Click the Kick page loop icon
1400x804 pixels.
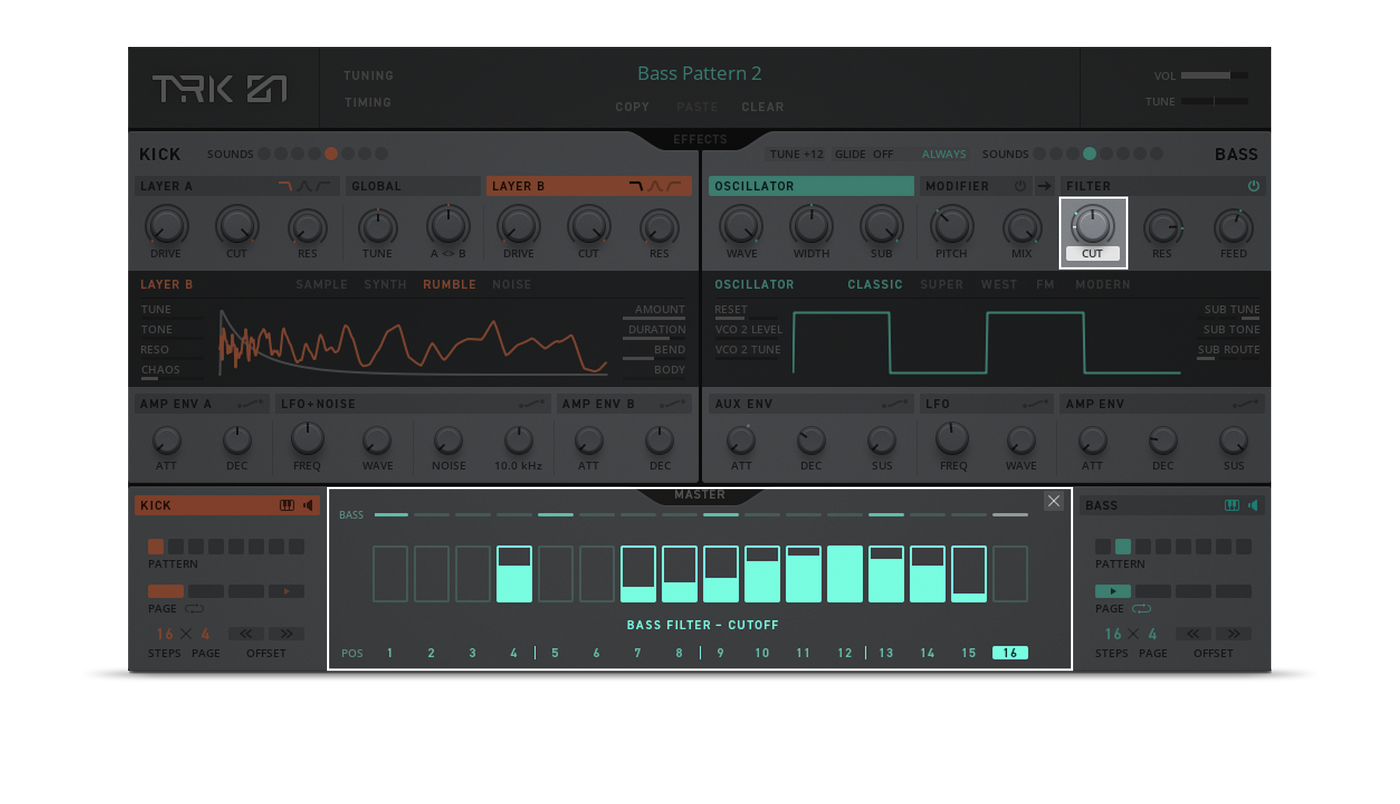(x=194, y=609)
